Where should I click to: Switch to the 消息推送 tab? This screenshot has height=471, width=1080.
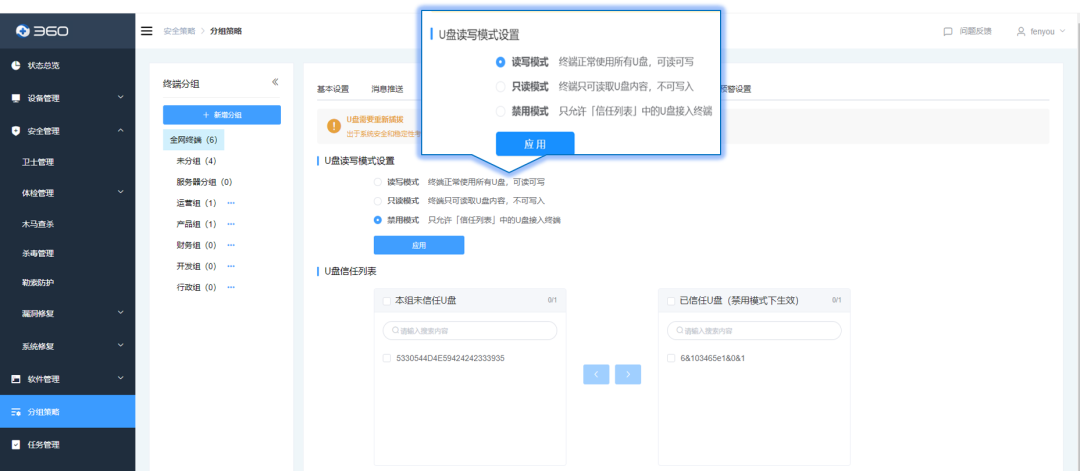click(387, 89)
